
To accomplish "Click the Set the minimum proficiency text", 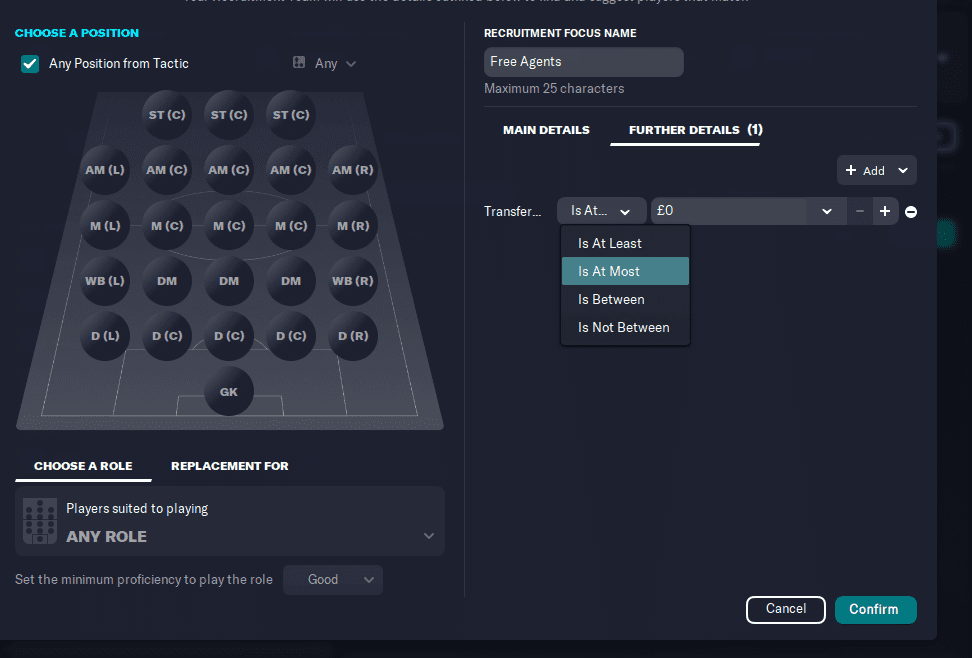I will click(x=144, y=580).
